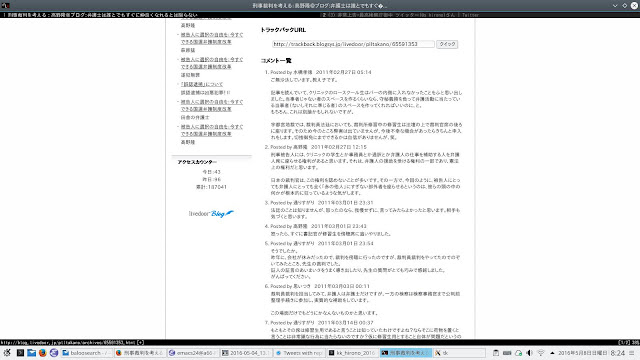Open the keyboard layout tray icon
The image size is (640, 360).
click(x=507, y=353)
